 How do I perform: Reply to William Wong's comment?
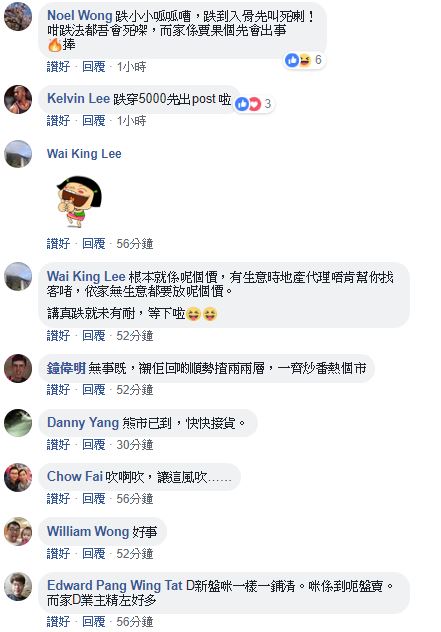coord(94,553)
